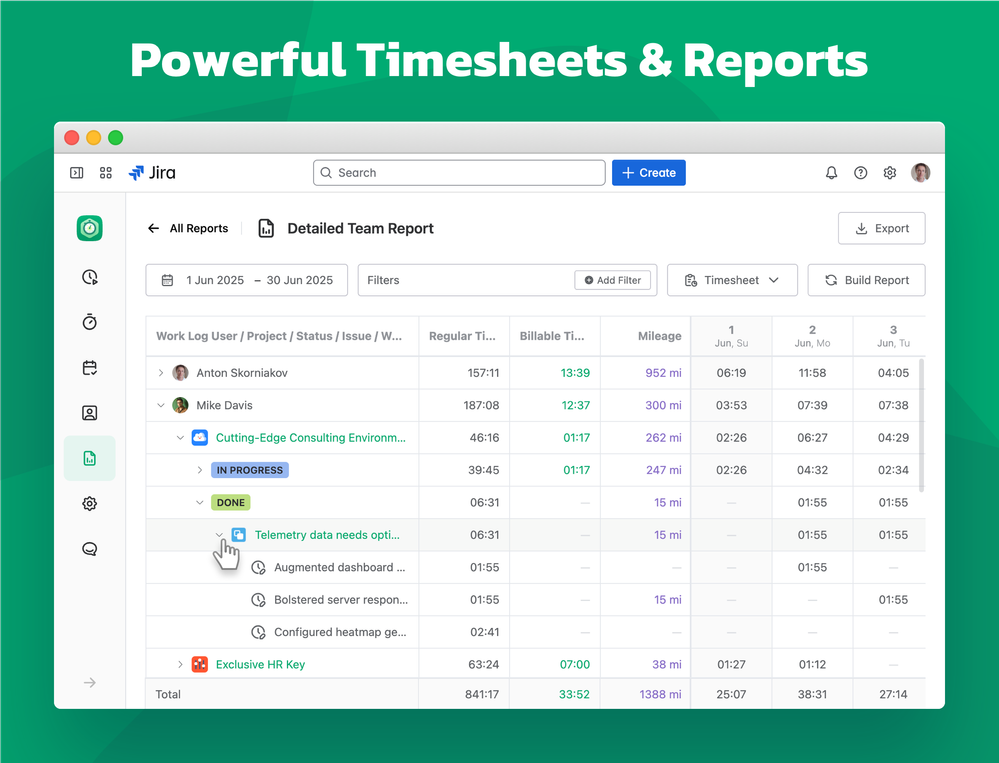Toggle the Jira sidebar panel icon
The image size is (999, 763).
pyautogui.click(x=76, y=173)
